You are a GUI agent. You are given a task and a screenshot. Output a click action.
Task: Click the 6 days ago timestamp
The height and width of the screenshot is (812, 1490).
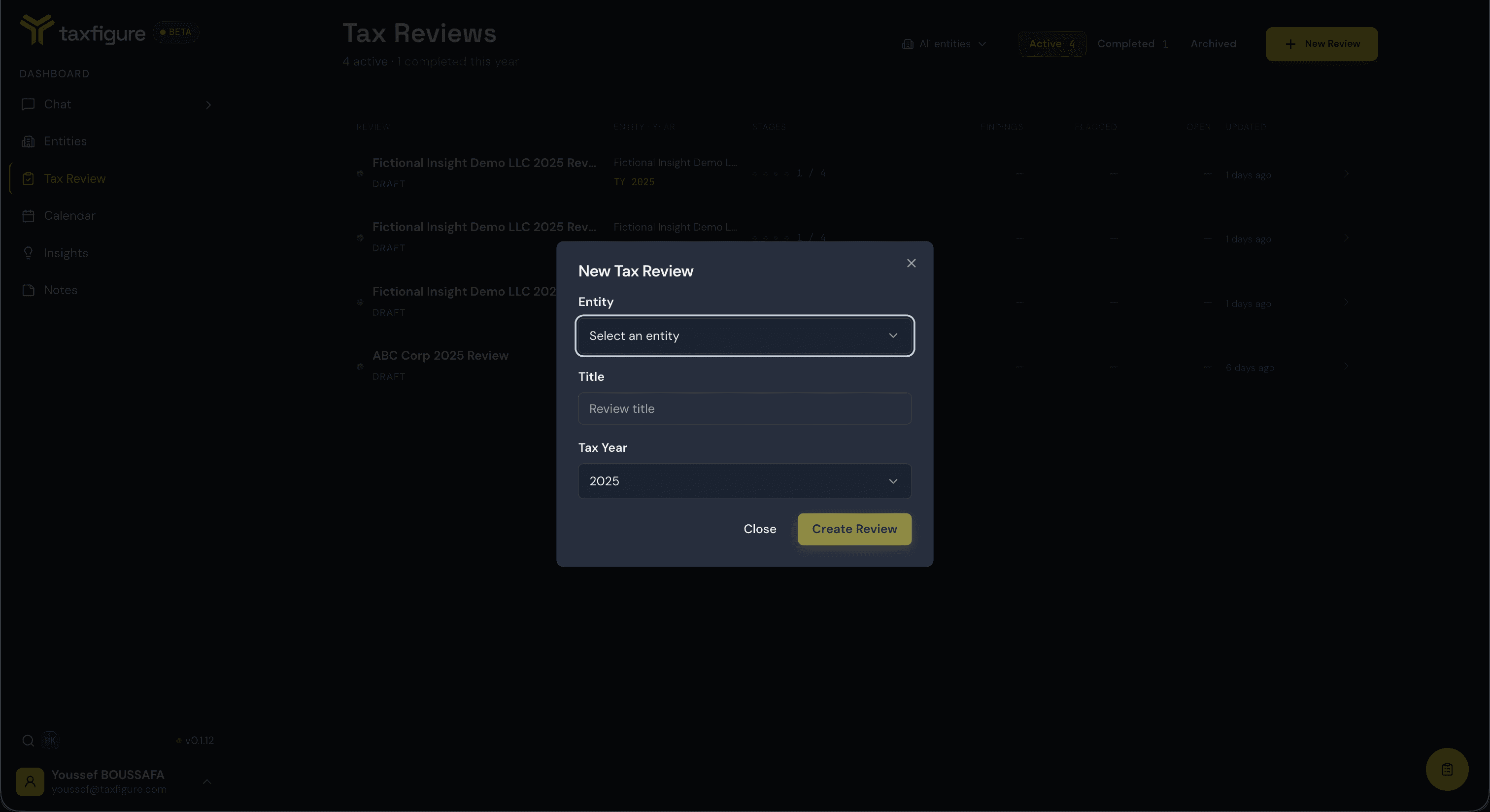tap(1250, 368)
